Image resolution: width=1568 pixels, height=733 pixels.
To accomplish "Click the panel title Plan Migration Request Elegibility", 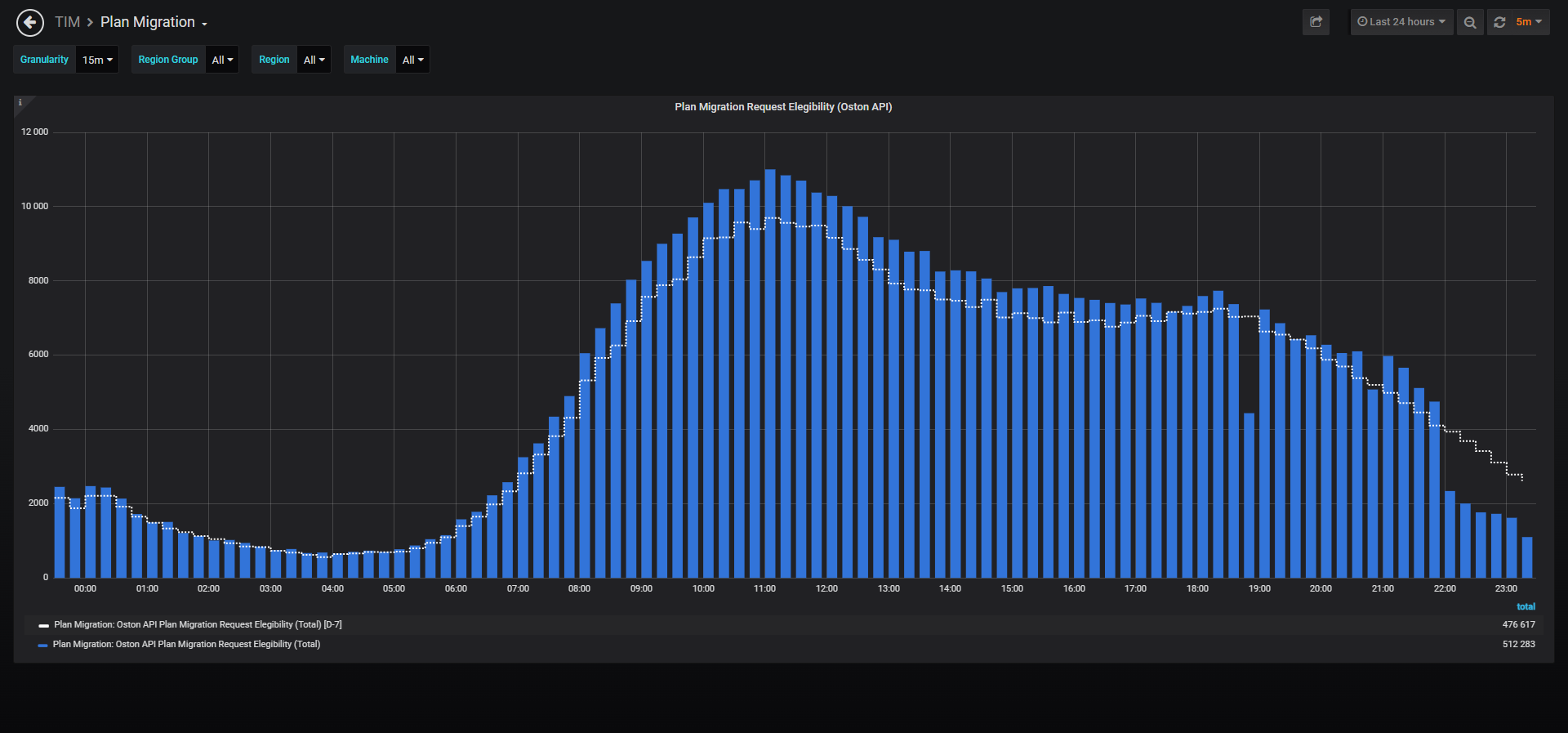I will tap(783, 107).
